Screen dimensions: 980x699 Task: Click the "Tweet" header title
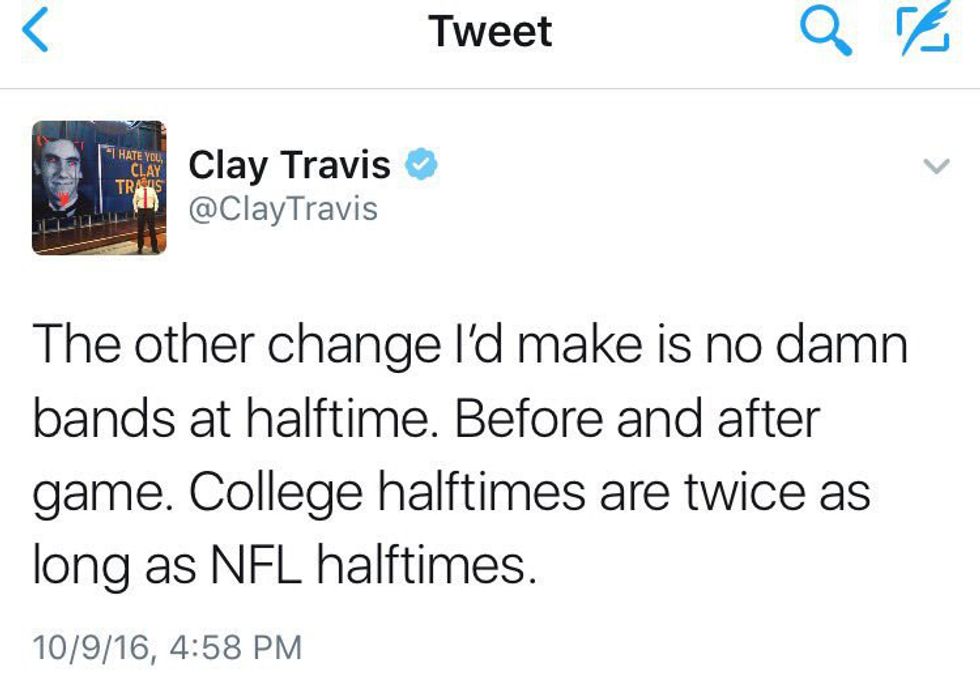[x=490, y=31]
